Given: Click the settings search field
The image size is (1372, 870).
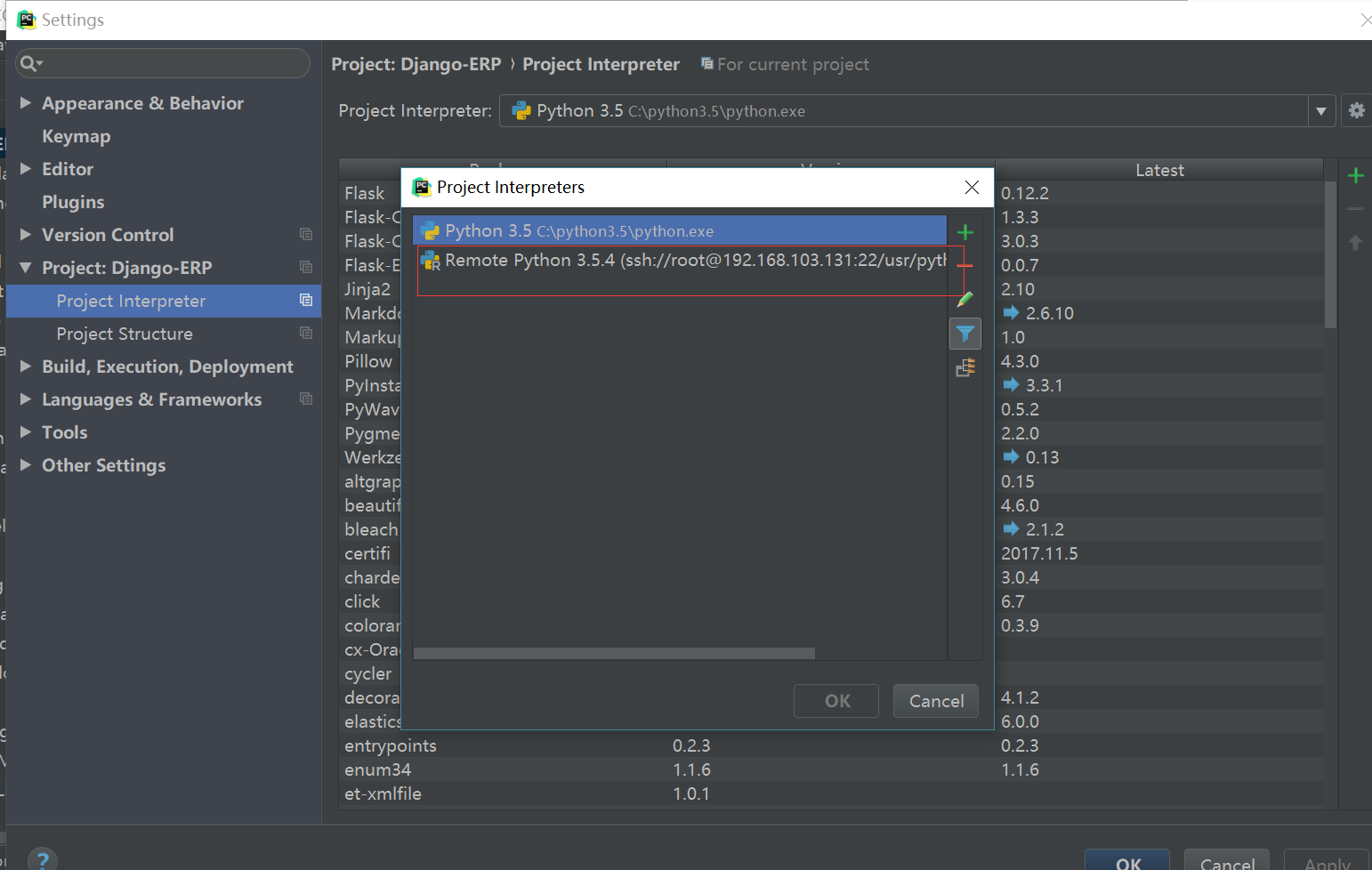Looking at the screenshot, I should [169, 63].
